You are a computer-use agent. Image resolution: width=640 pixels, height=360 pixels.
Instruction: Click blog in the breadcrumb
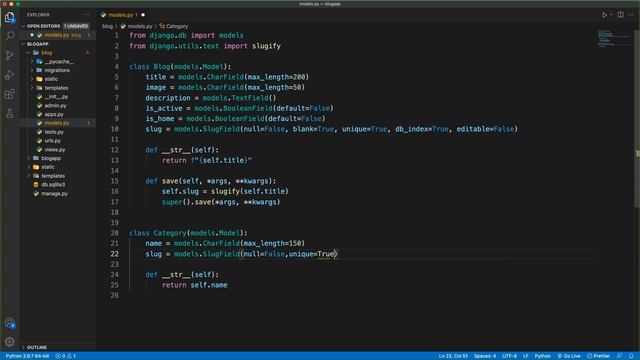click(107, 26)
